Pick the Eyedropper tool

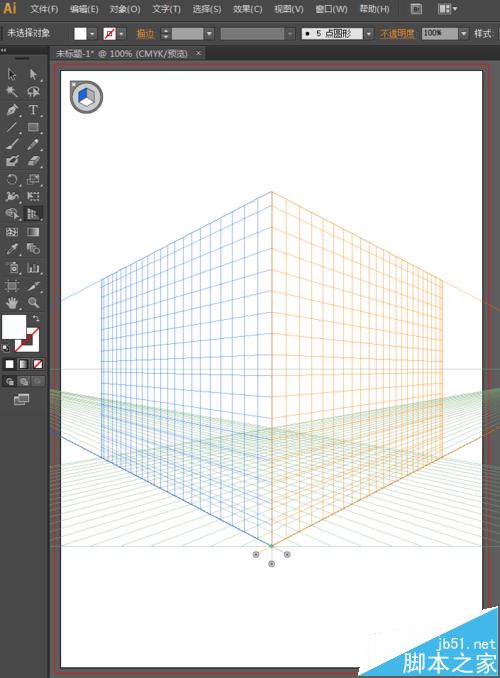12,249
